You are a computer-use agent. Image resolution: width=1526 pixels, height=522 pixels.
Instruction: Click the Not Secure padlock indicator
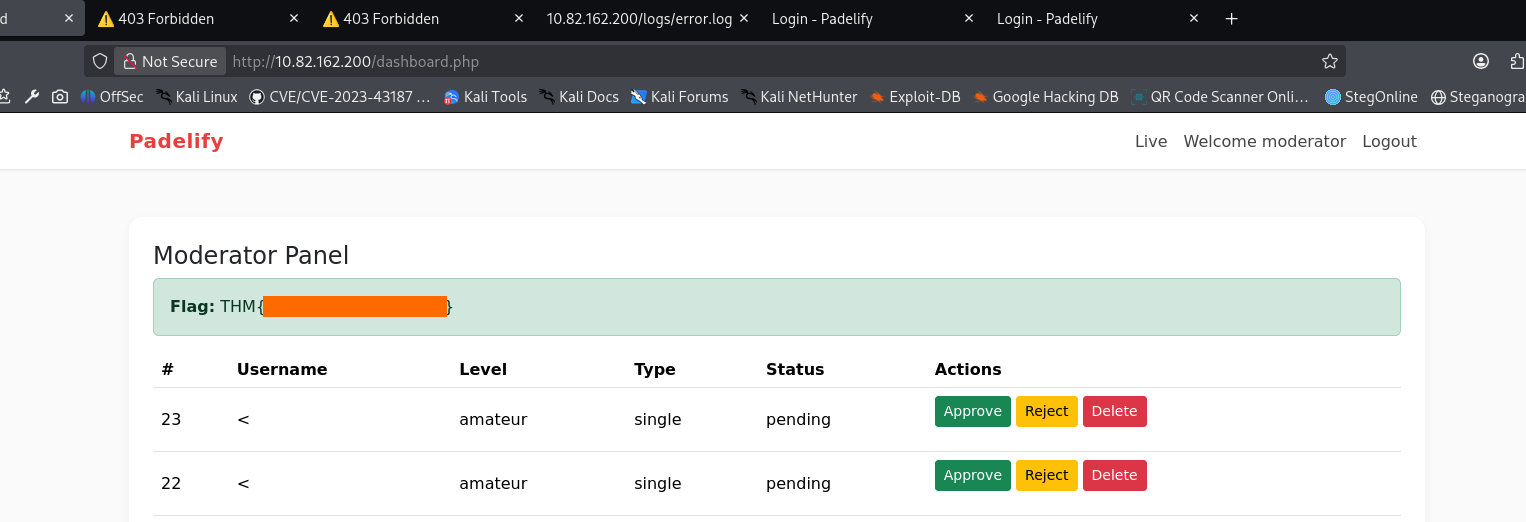pyautogui.click(x=169, y=62)
